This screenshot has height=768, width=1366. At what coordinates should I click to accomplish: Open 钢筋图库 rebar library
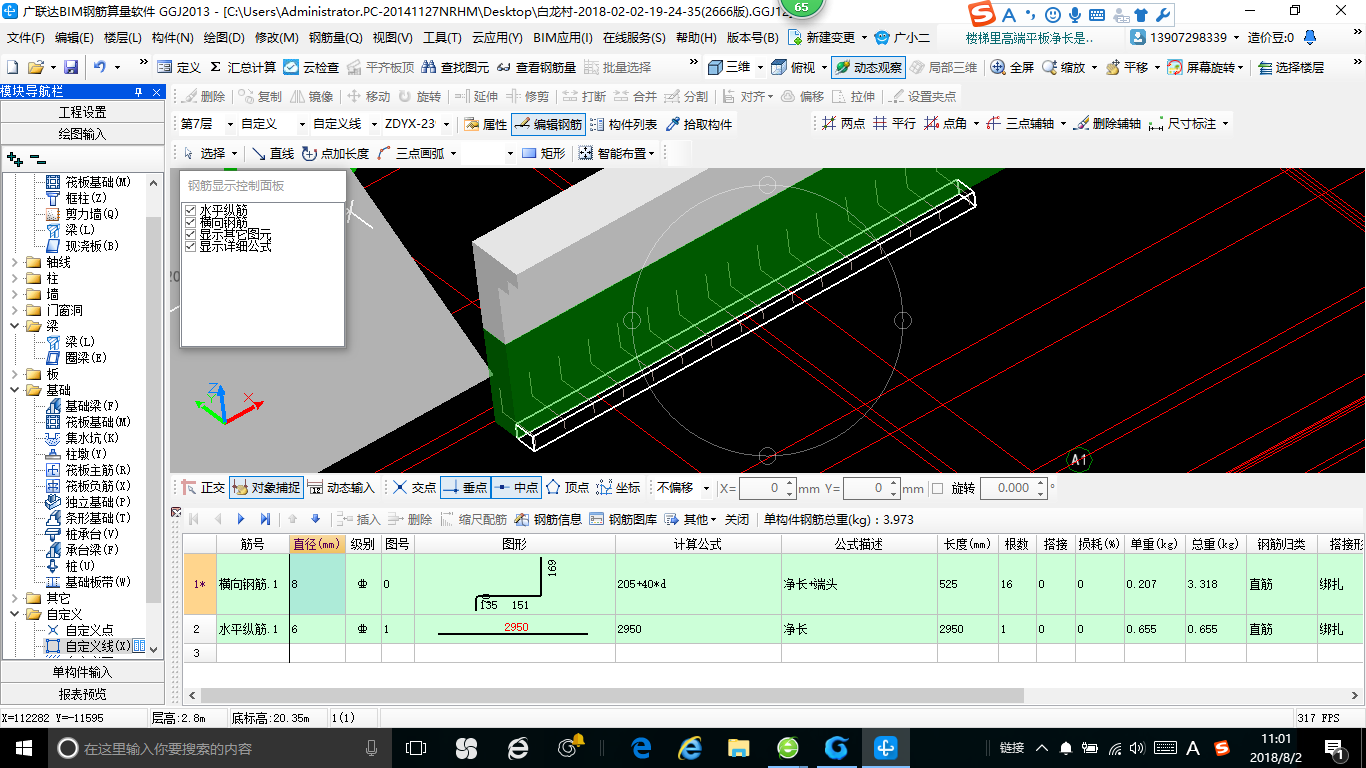(623, 519)
